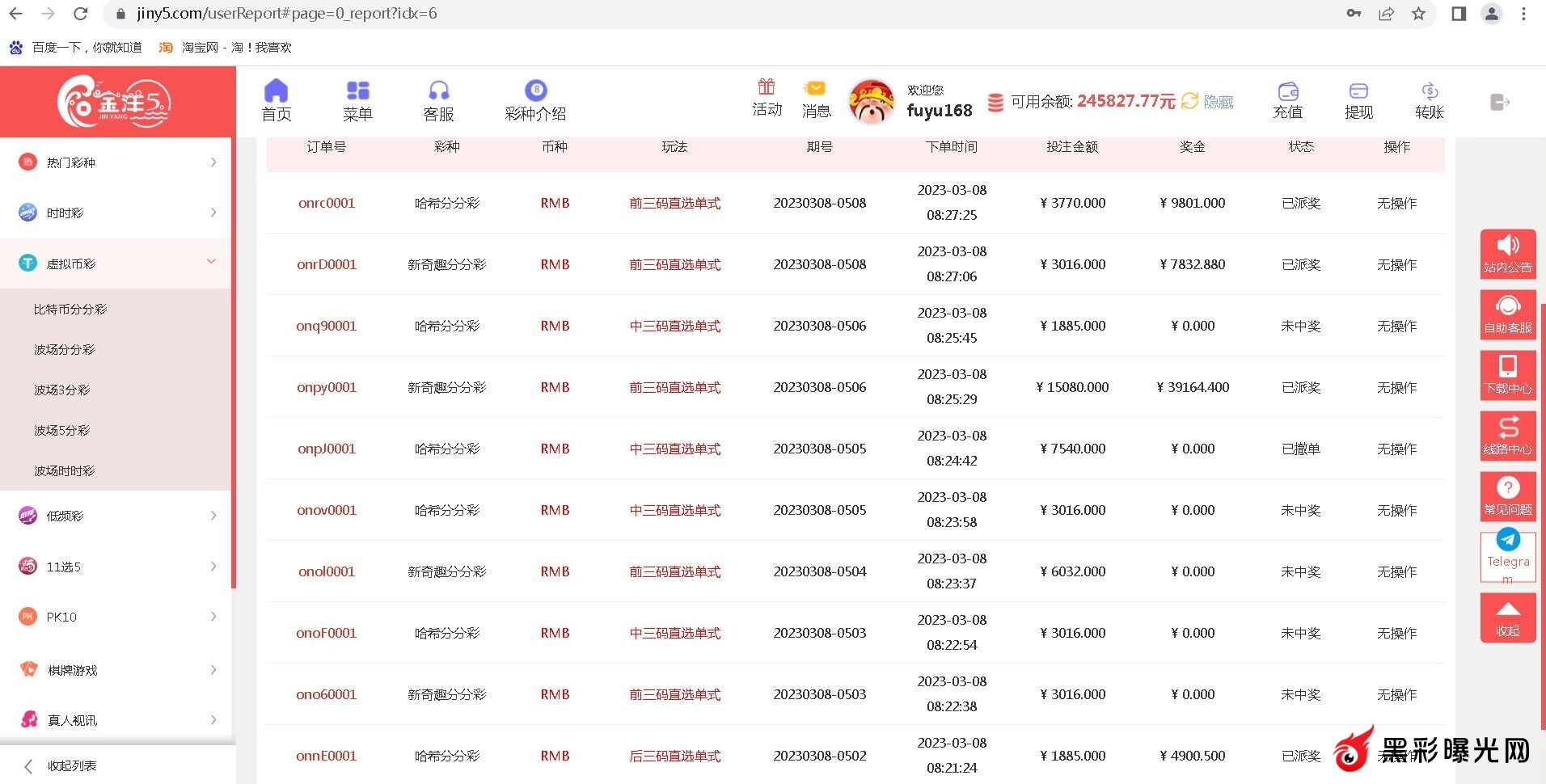Click the browser address bar URL
This screenshot has width=1546, height=784.
click(287, 14)
